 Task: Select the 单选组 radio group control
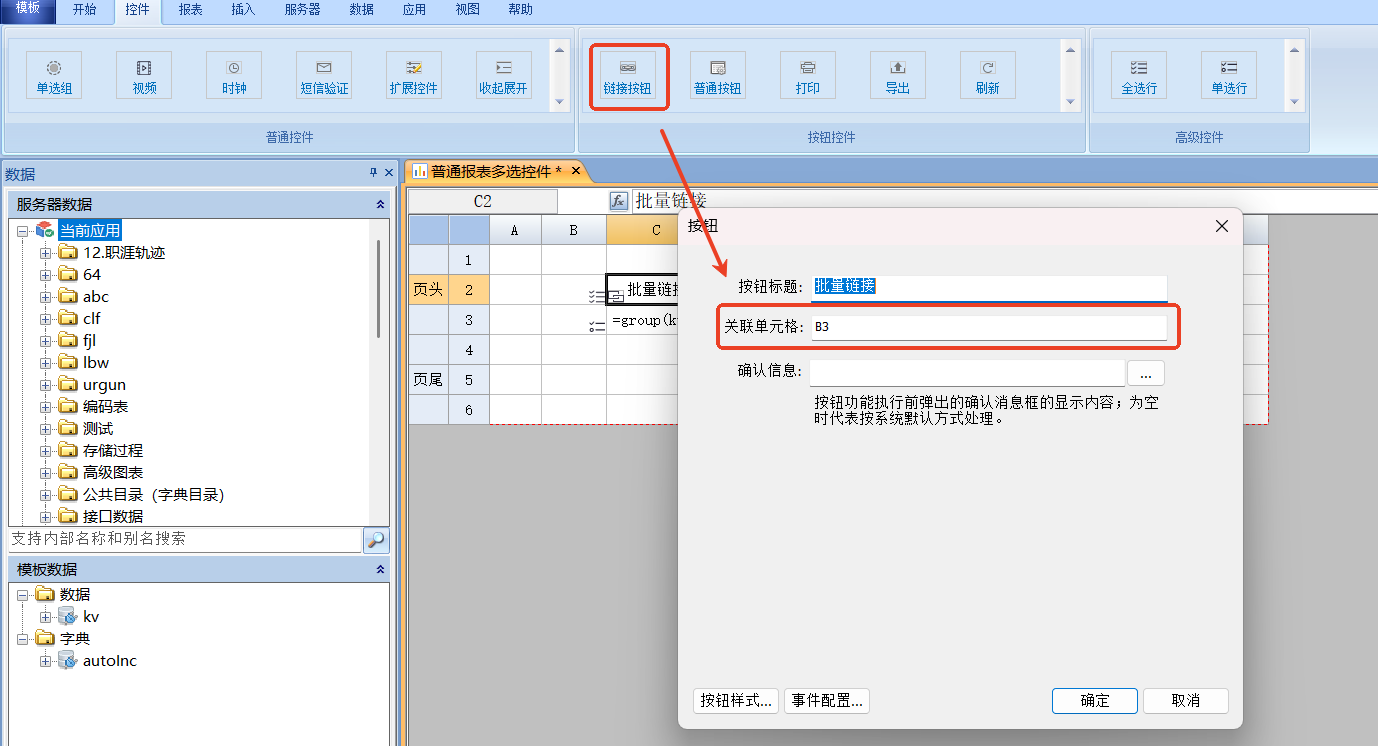(x=54, y=76)
